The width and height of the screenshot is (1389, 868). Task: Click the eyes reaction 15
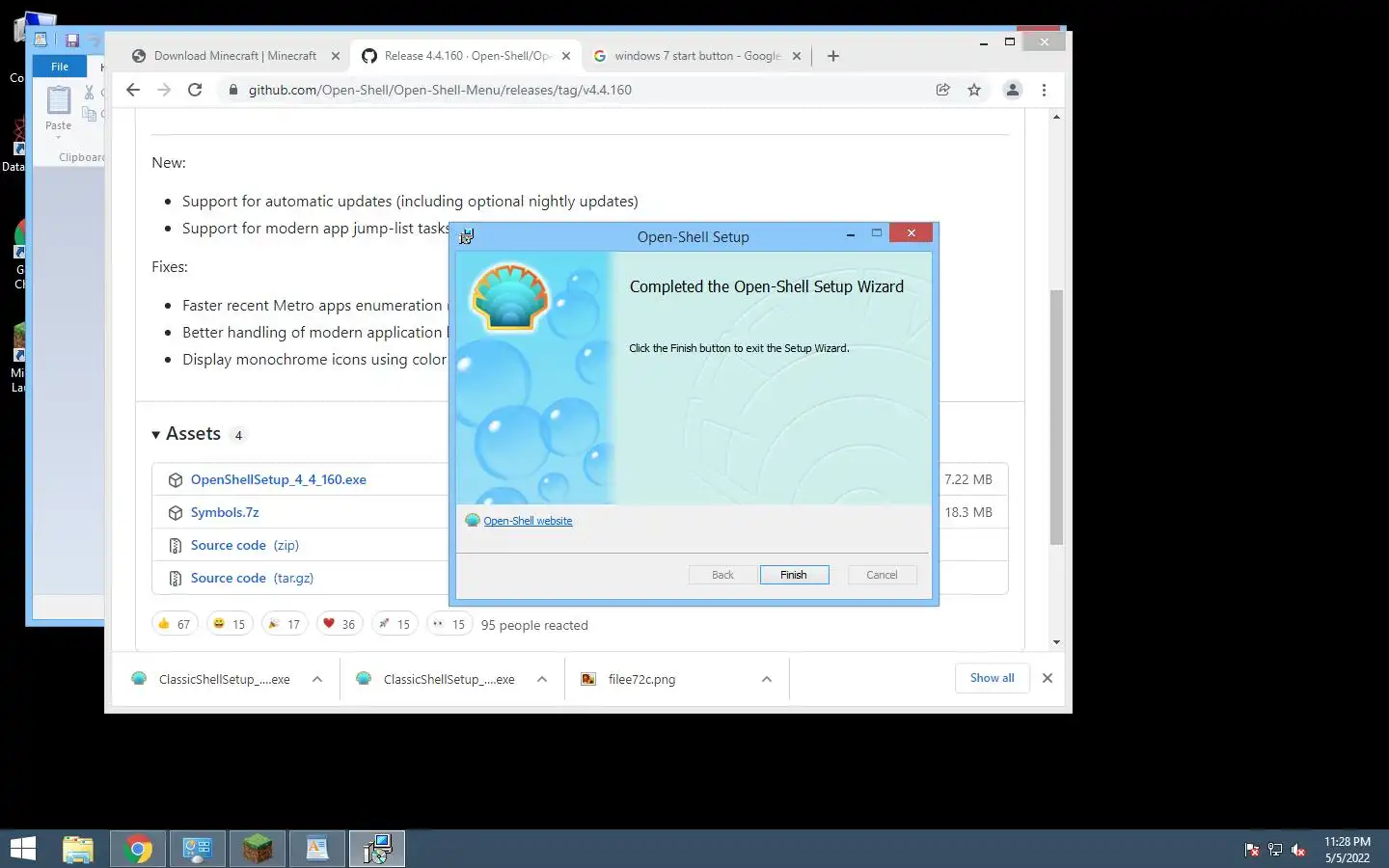pos(449,624)
